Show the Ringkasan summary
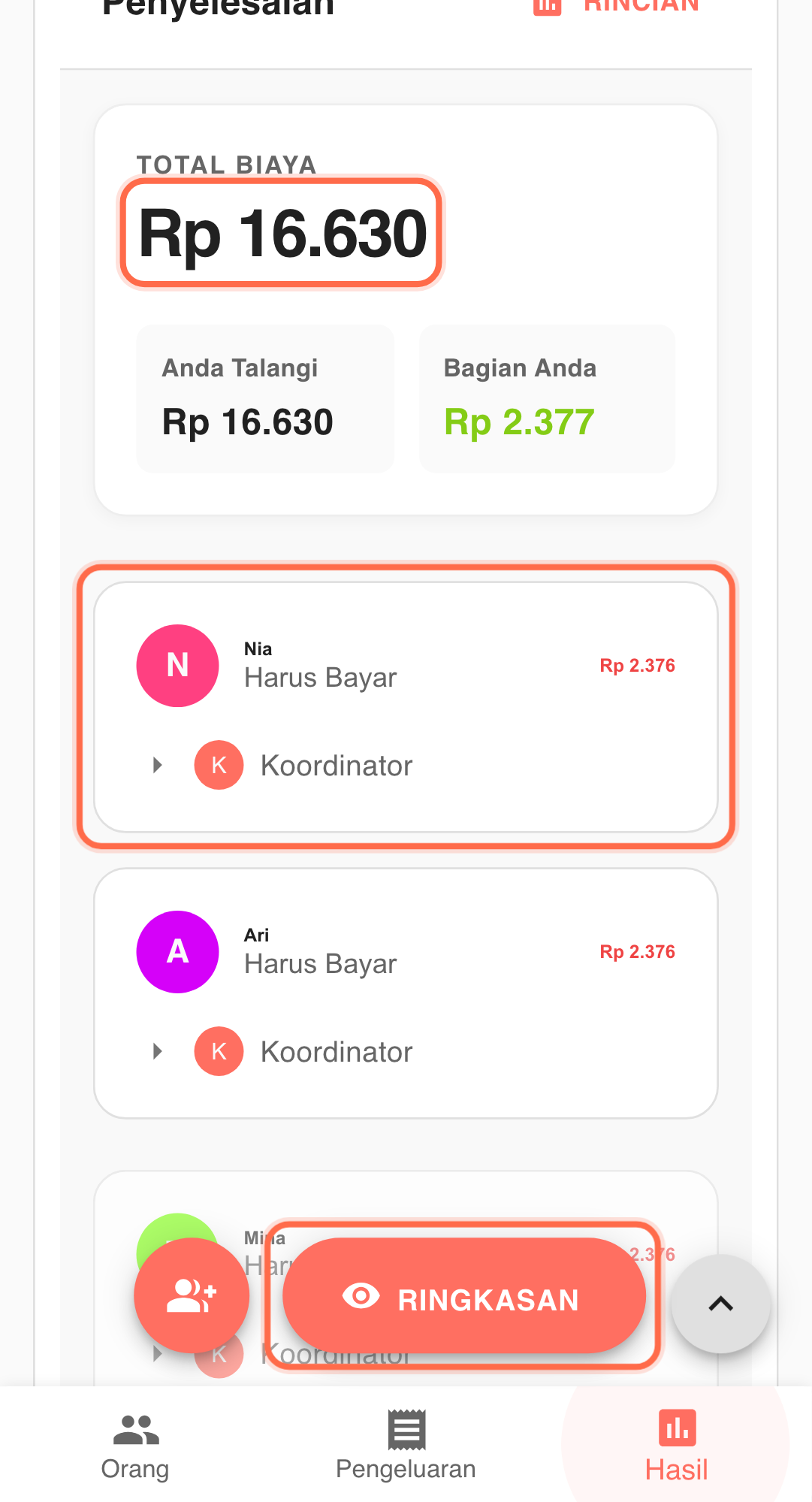Image resolution: width=812 pixels, height=1502 pixels. tap(464, 1296)
